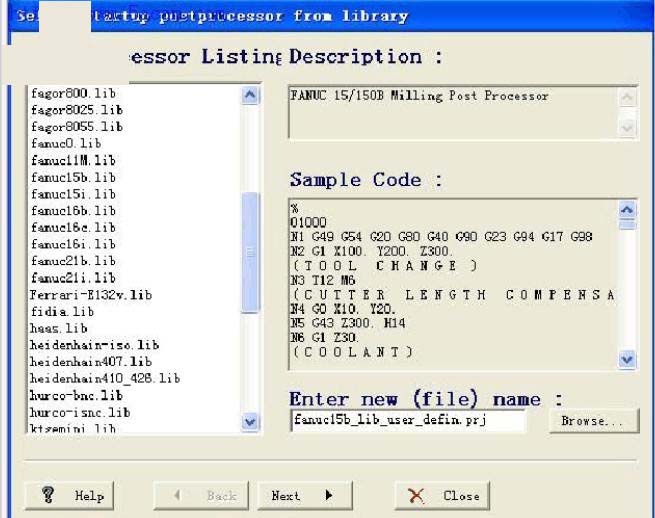Select fanuc11M.lib in the list
Image resolution: width=655 pixels, height=518 pixels.
(73, 160)
